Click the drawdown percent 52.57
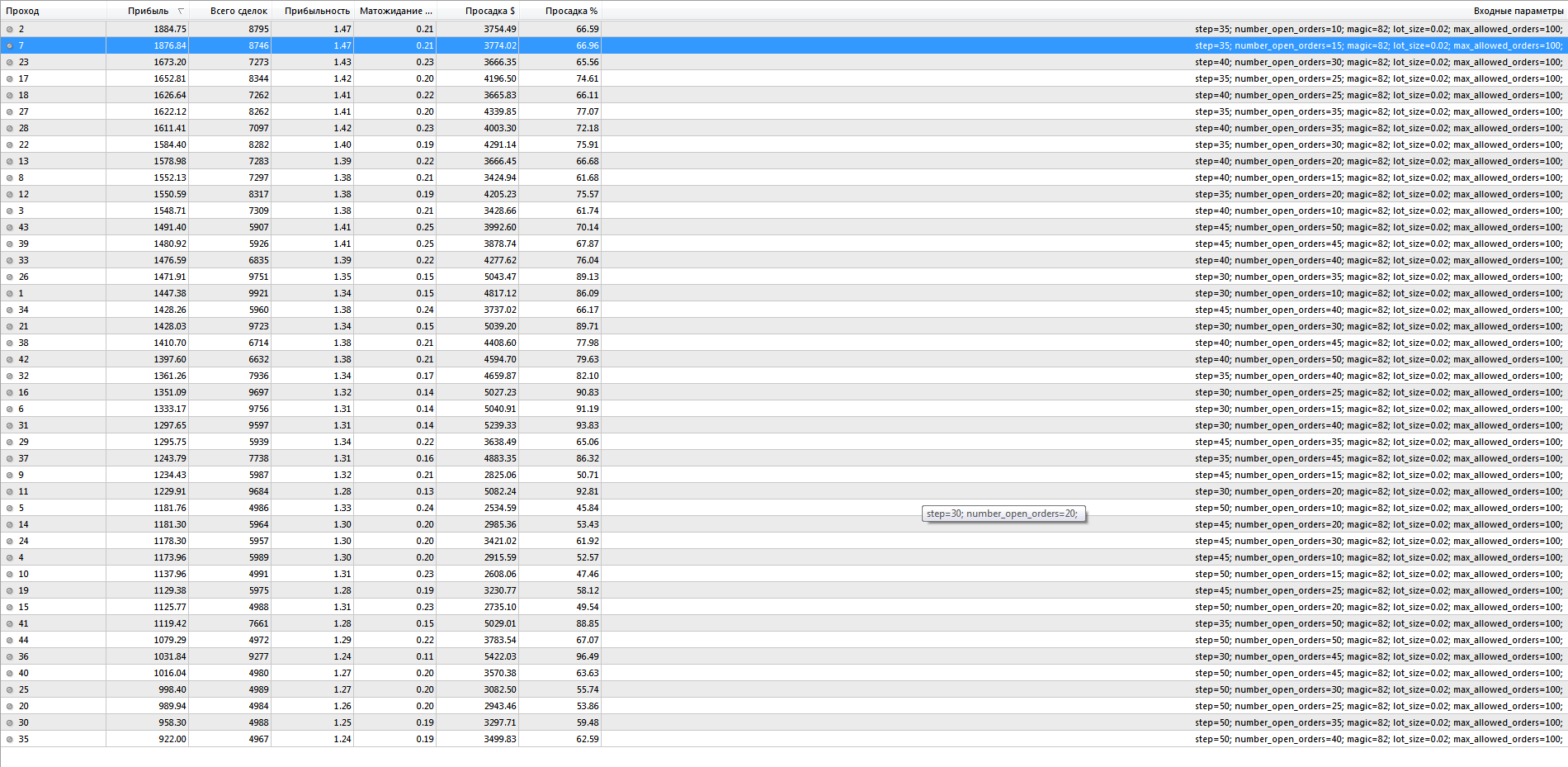1568x767 pixels. [x=588, y=557]
